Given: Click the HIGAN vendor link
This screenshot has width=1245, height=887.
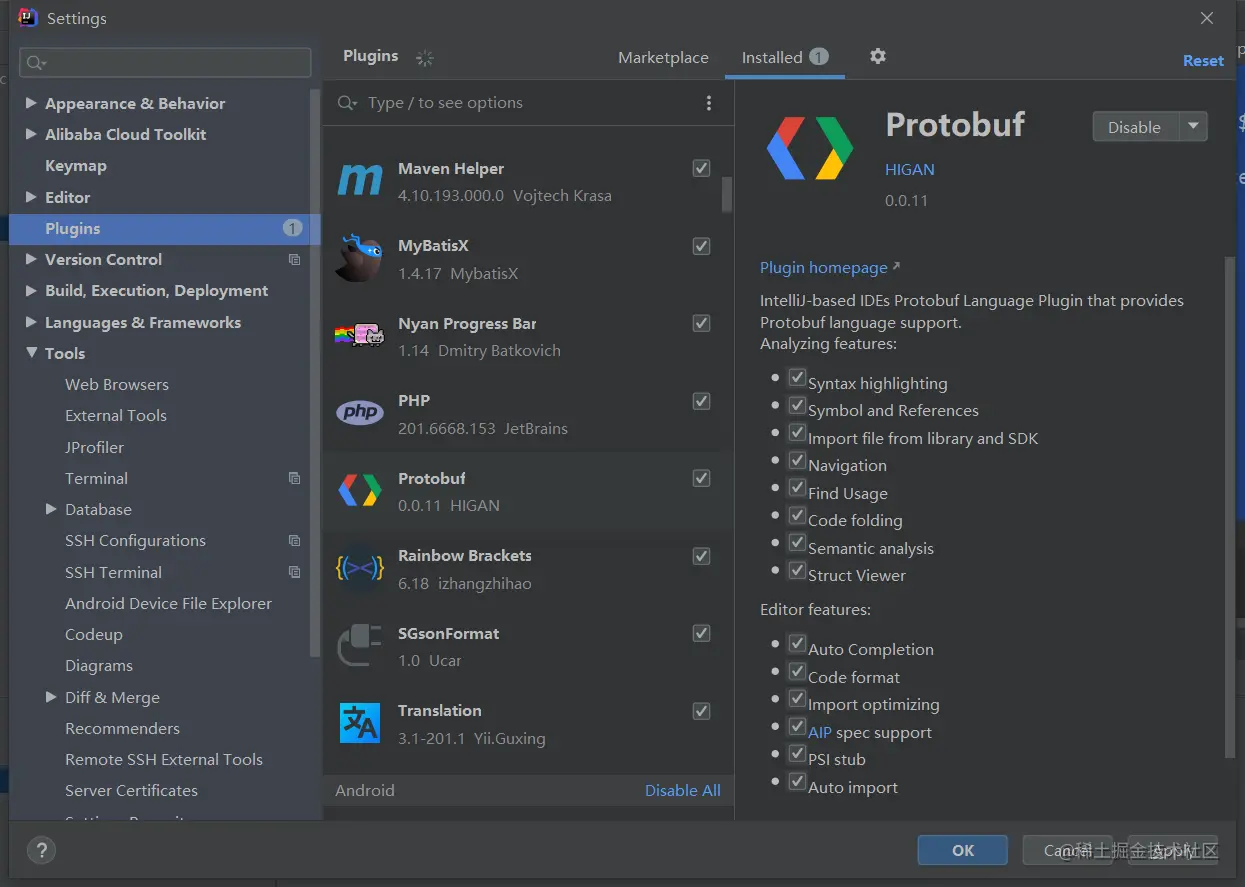Looking at the screenshot, I should 910,169.
